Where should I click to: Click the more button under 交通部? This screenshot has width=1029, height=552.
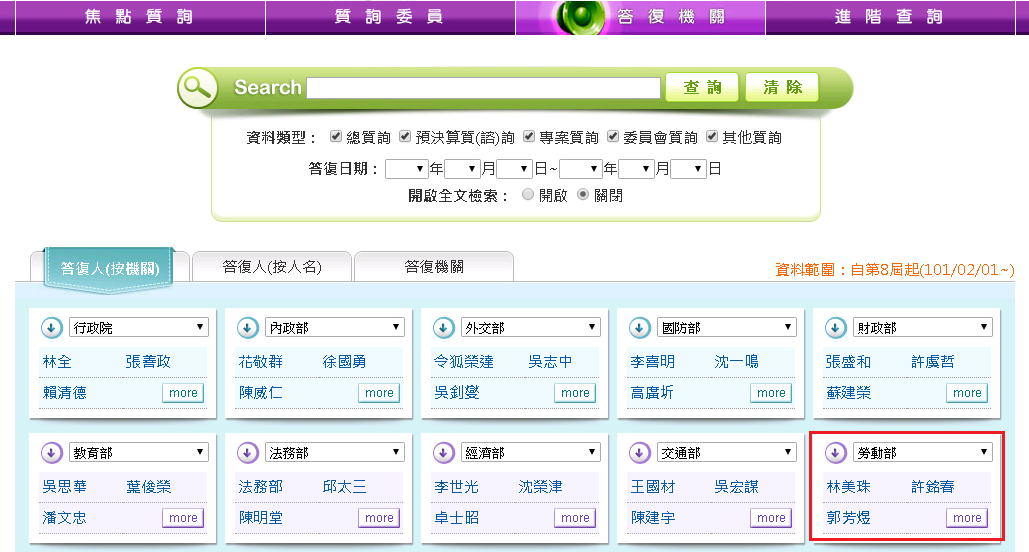coord(770,518)
